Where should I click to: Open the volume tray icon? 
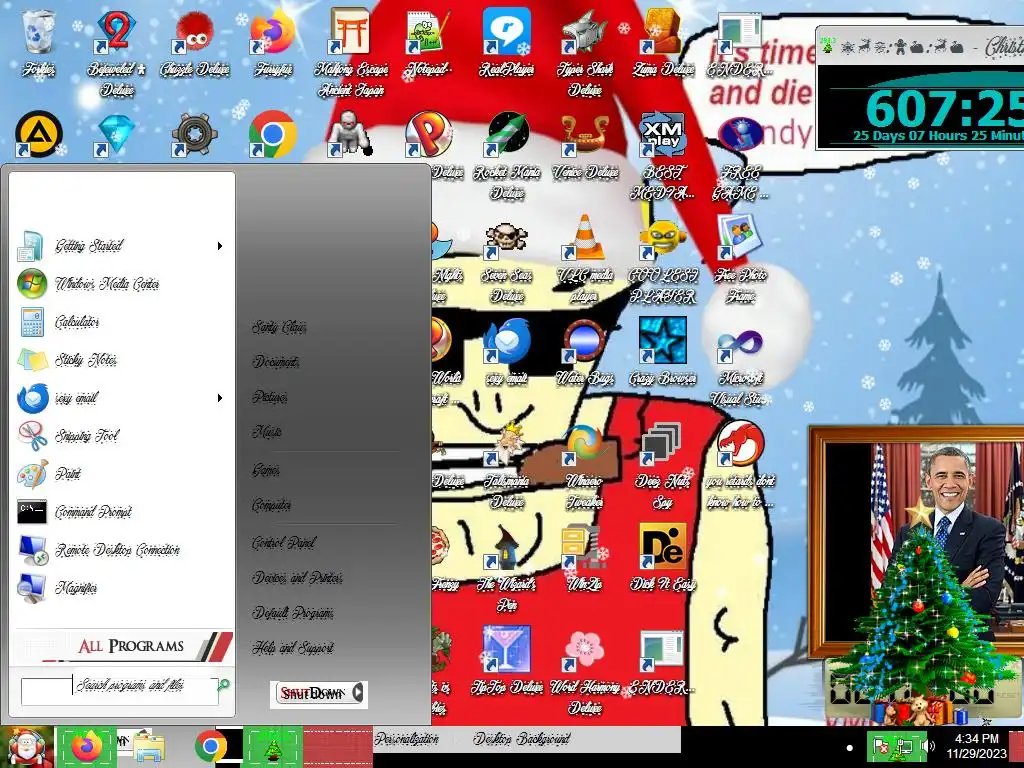[x=930, y=746]
